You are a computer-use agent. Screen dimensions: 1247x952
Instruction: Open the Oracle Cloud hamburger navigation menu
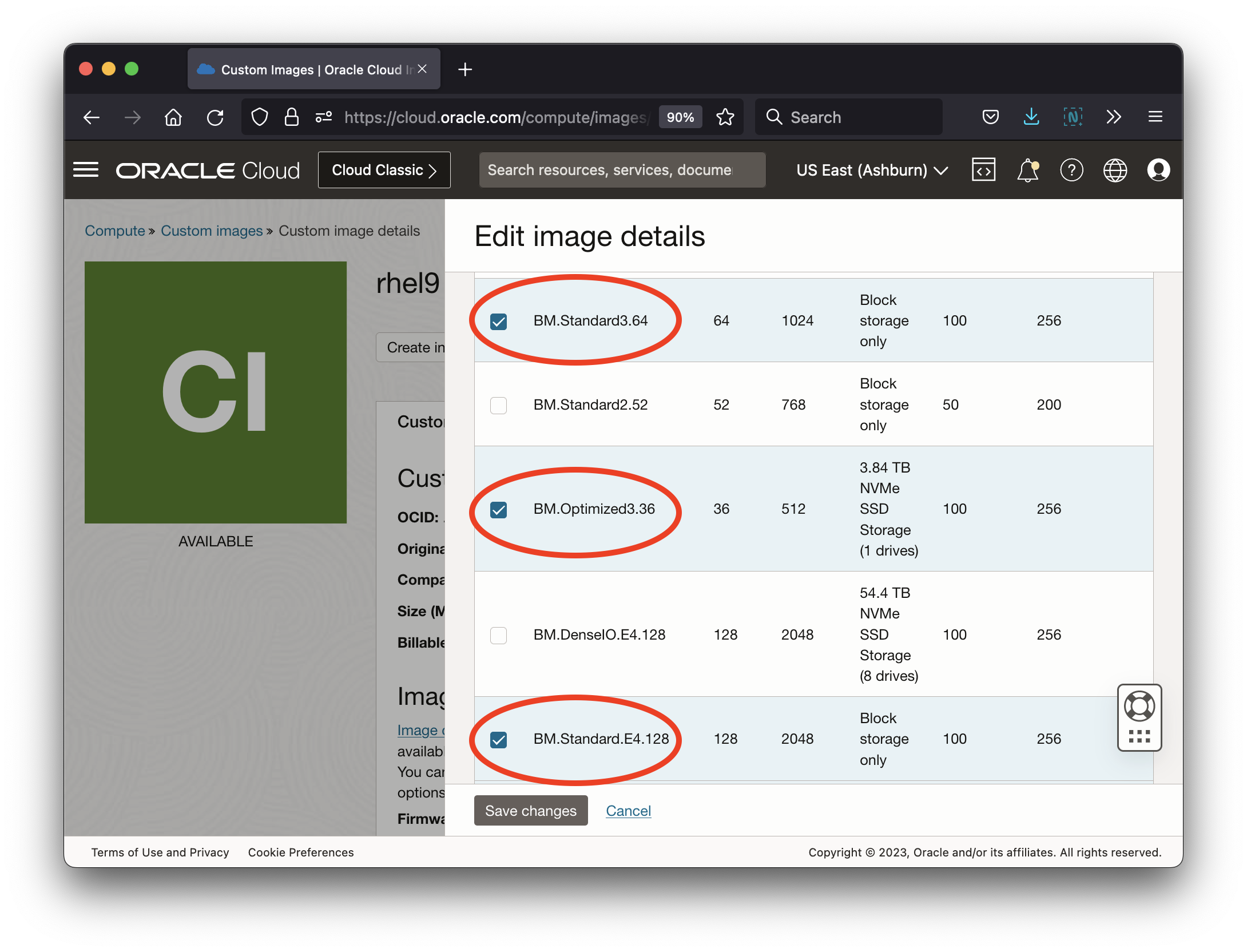click(86, 169)
